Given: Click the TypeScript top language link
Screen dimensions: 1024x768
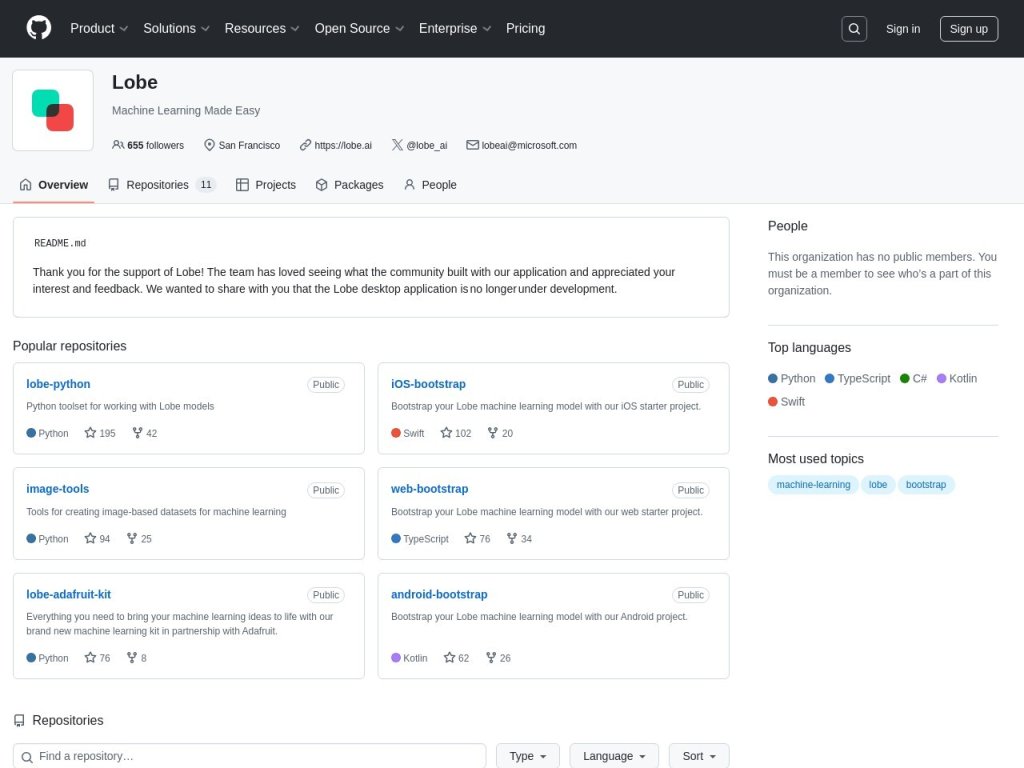Looking at the screenshot, I should tap(857, 378).
